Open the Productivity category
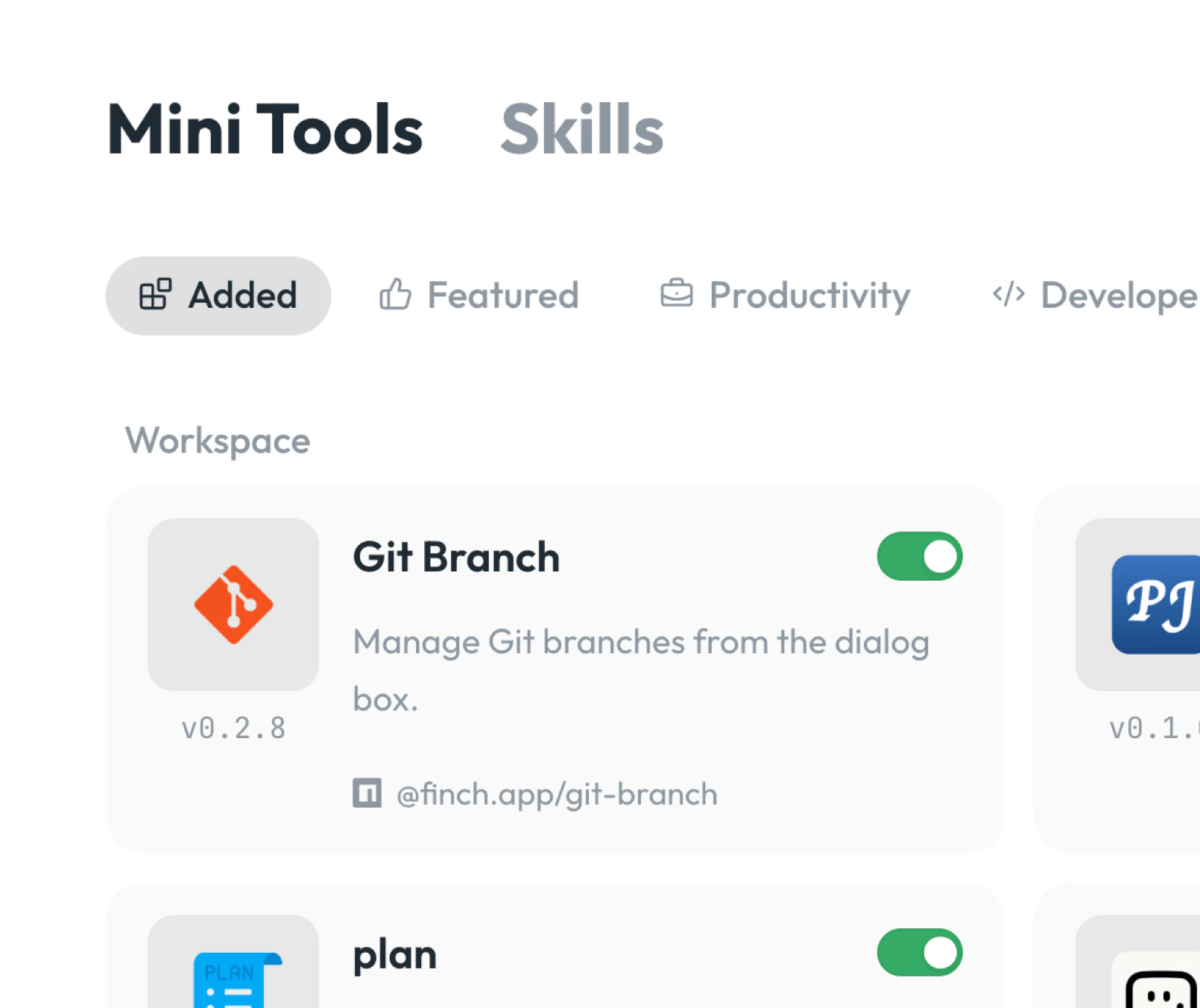This screenshot has width=1200, height=1008. pos(786,295)
